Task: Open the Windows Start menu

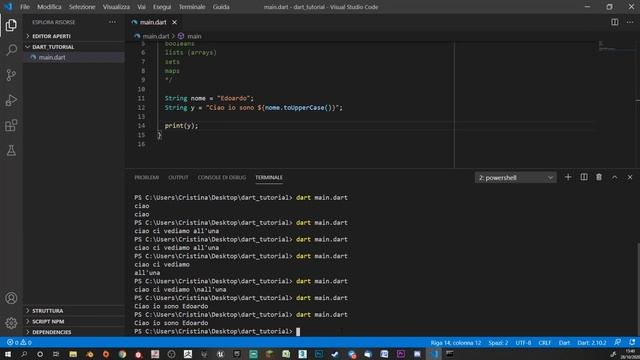Action: (x=8, y=354)
